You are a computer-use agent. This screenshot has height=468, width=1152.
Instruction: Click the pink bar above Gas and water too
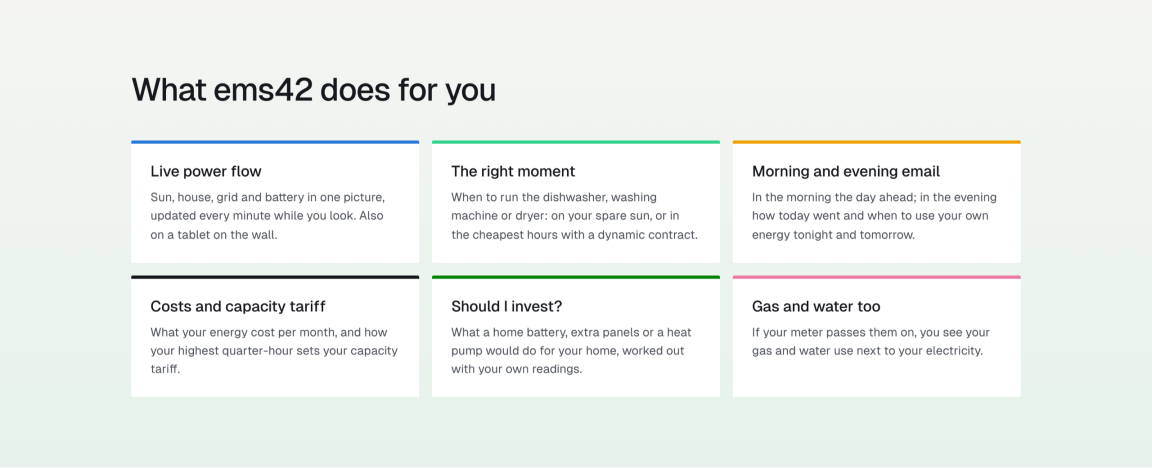pyautogui.click(x=876, y=277)
